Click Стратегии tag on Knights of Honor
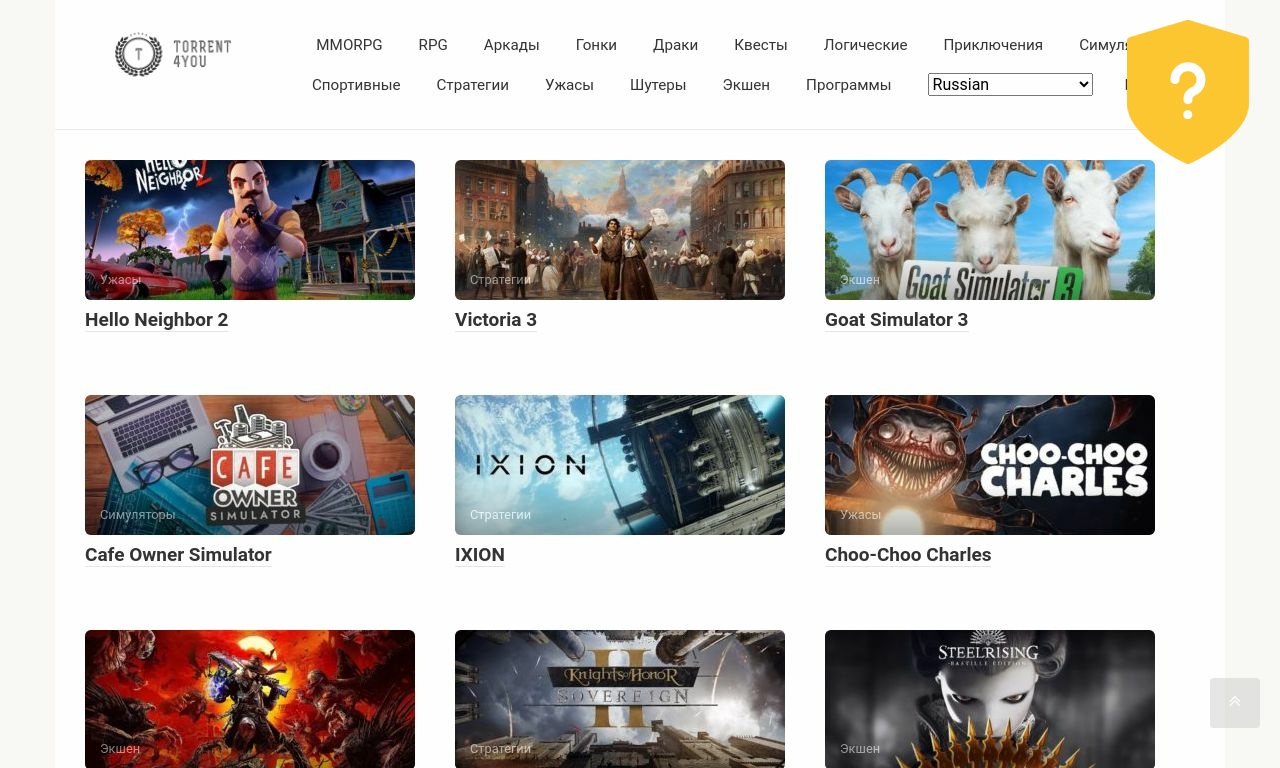 pyautogui.click(x=500, y=749)
